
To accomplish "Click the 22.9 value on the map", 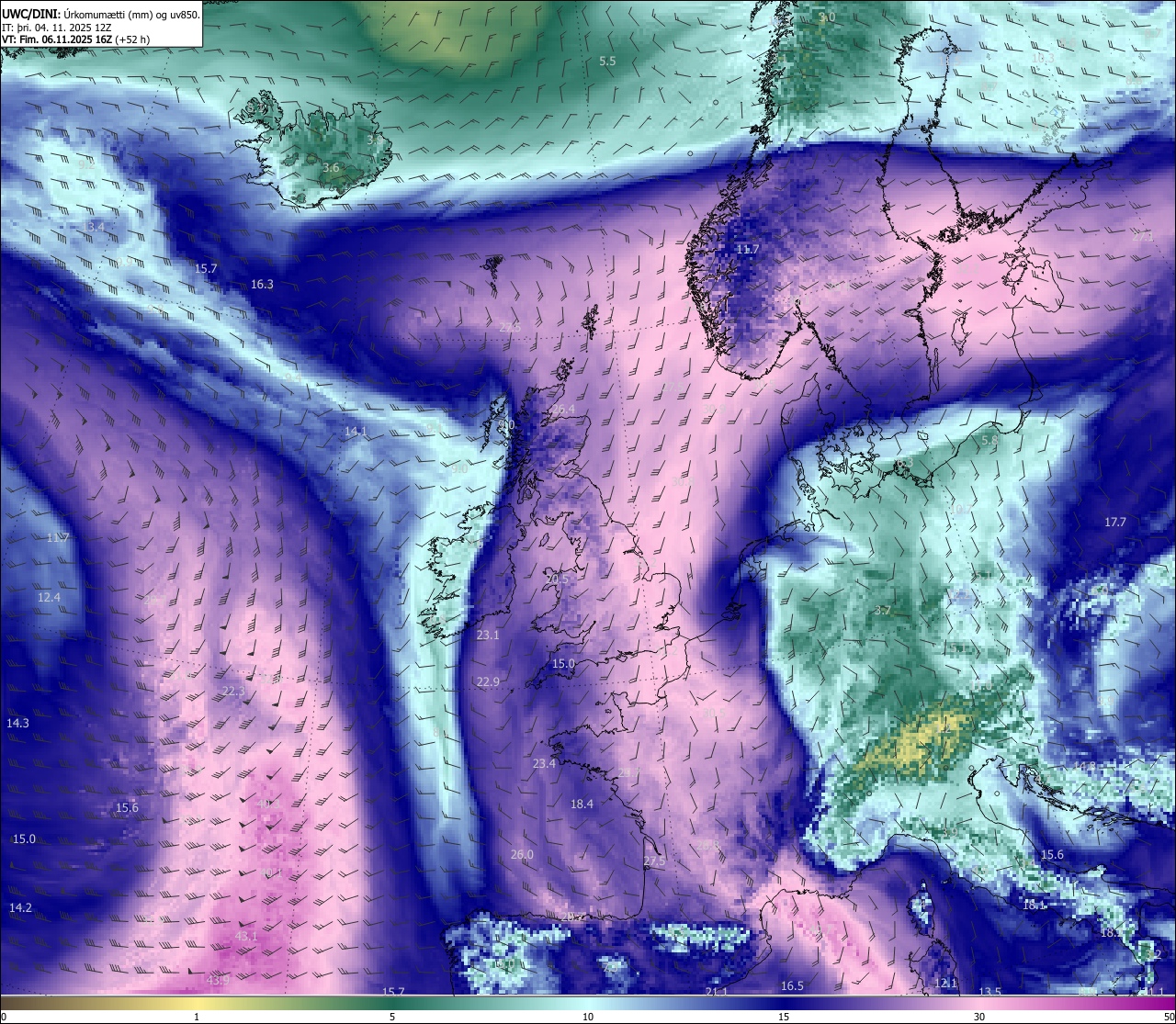I will tap(488, 681).
